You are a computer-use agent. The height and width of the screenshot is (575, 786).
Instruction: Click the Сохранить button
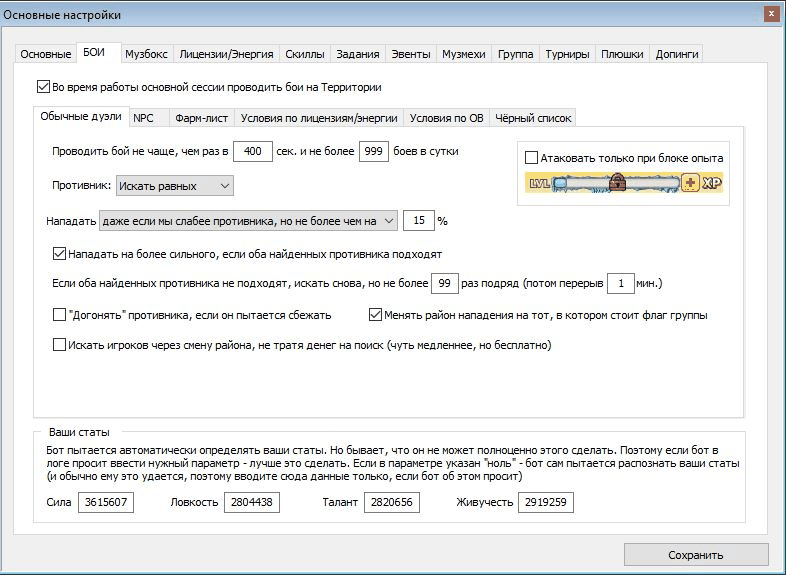696,555
